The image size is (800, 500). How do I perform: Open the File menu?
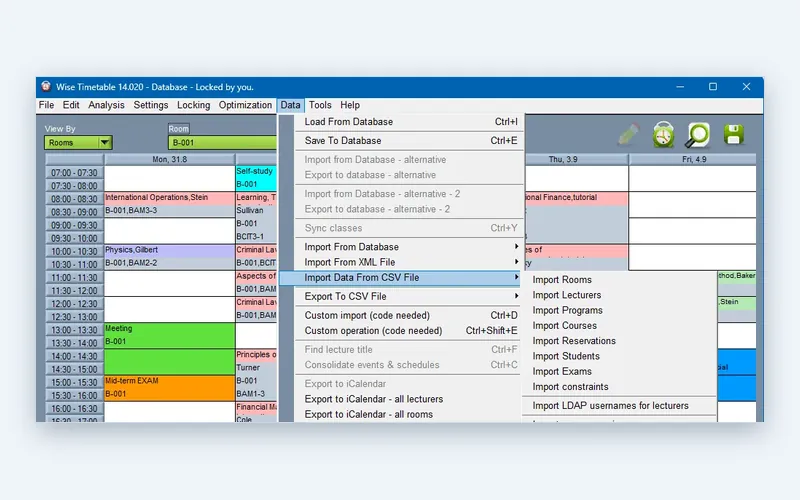pyautogui.click(x=46, y=105)
